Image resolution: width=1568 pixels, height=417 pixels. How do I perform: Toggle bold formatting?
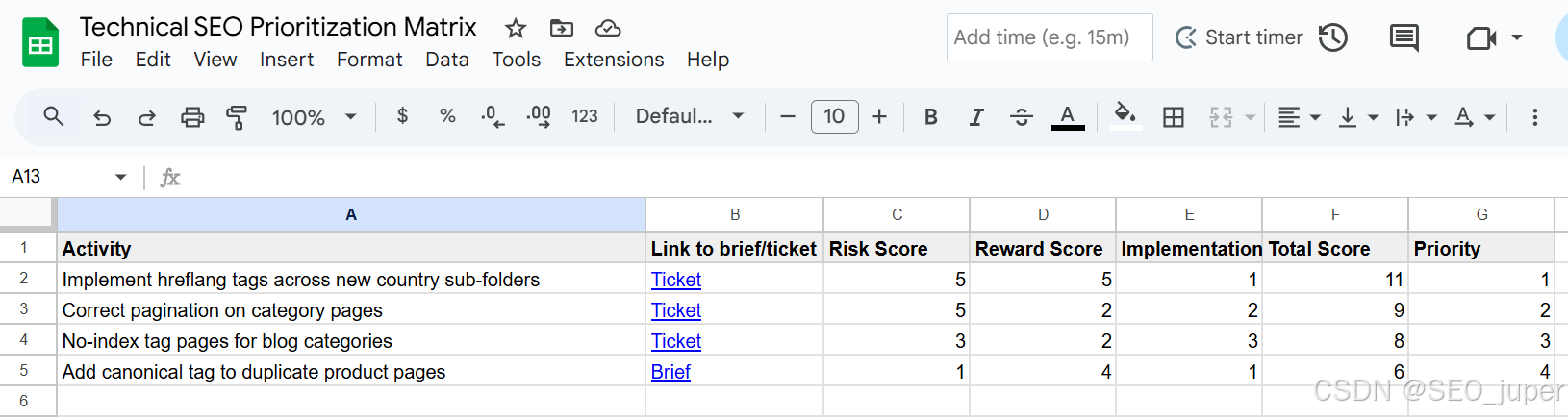click(x=930, y=117)
